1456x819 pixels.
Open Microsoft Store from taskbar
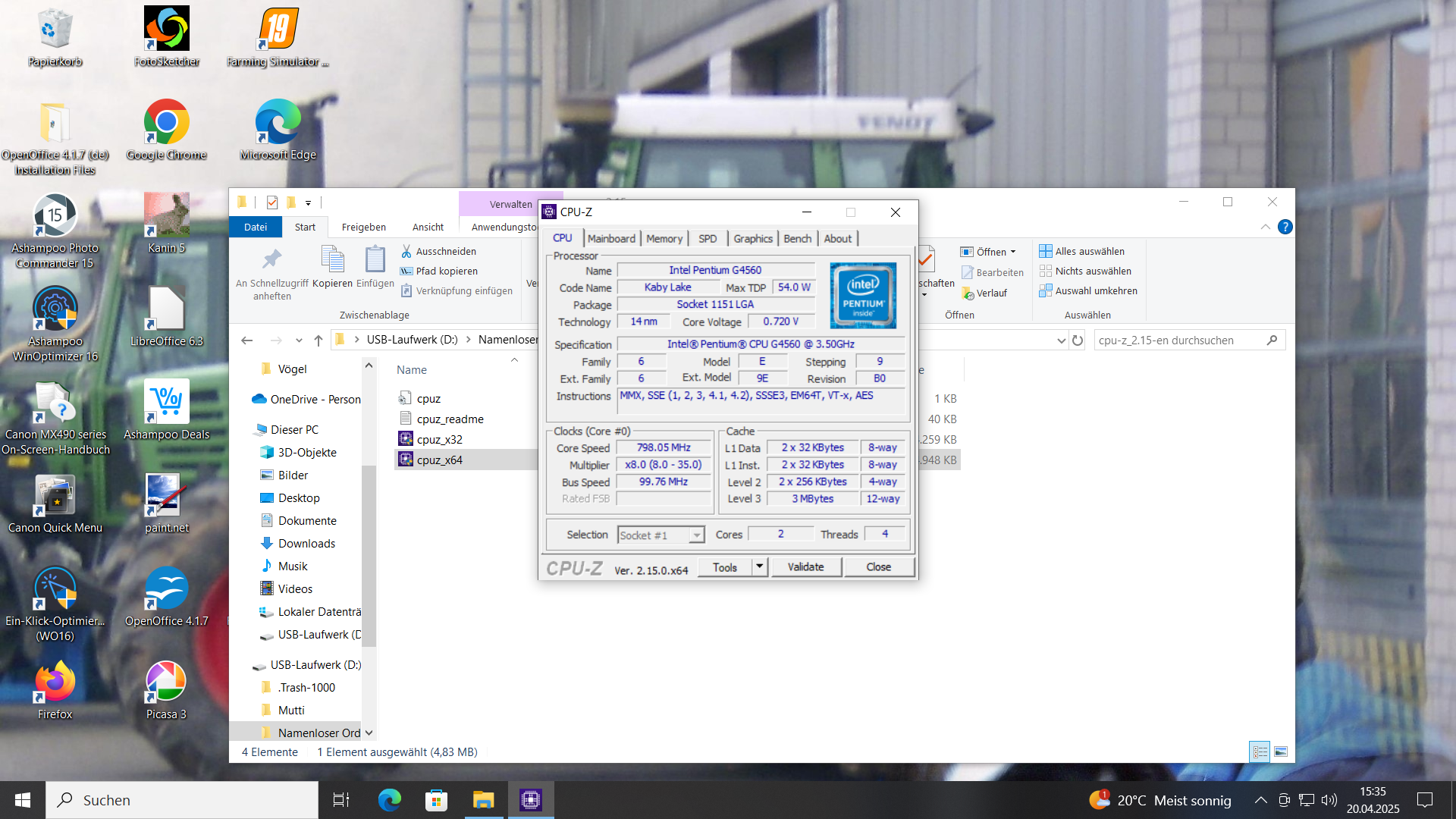point(436,800)
